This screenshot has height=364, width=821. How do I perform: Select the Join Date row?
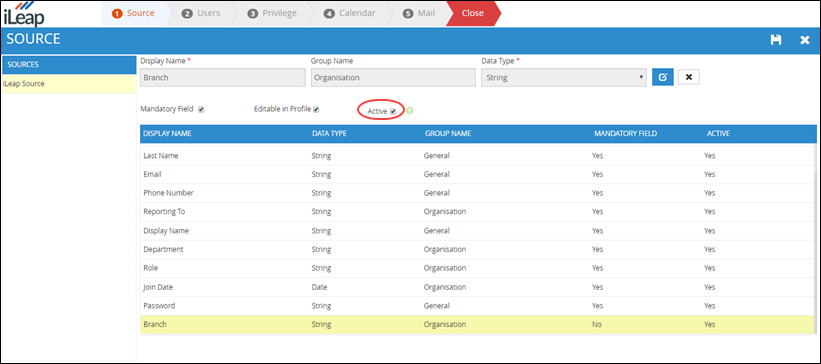click(476, 287)
